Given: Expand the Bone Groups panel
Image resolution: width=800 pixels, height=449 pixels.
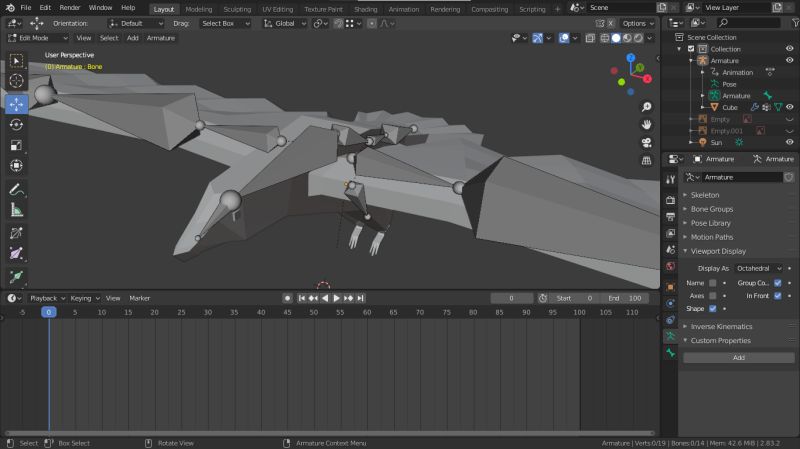Looking at the screenshot, I should (x=712, y=209).
